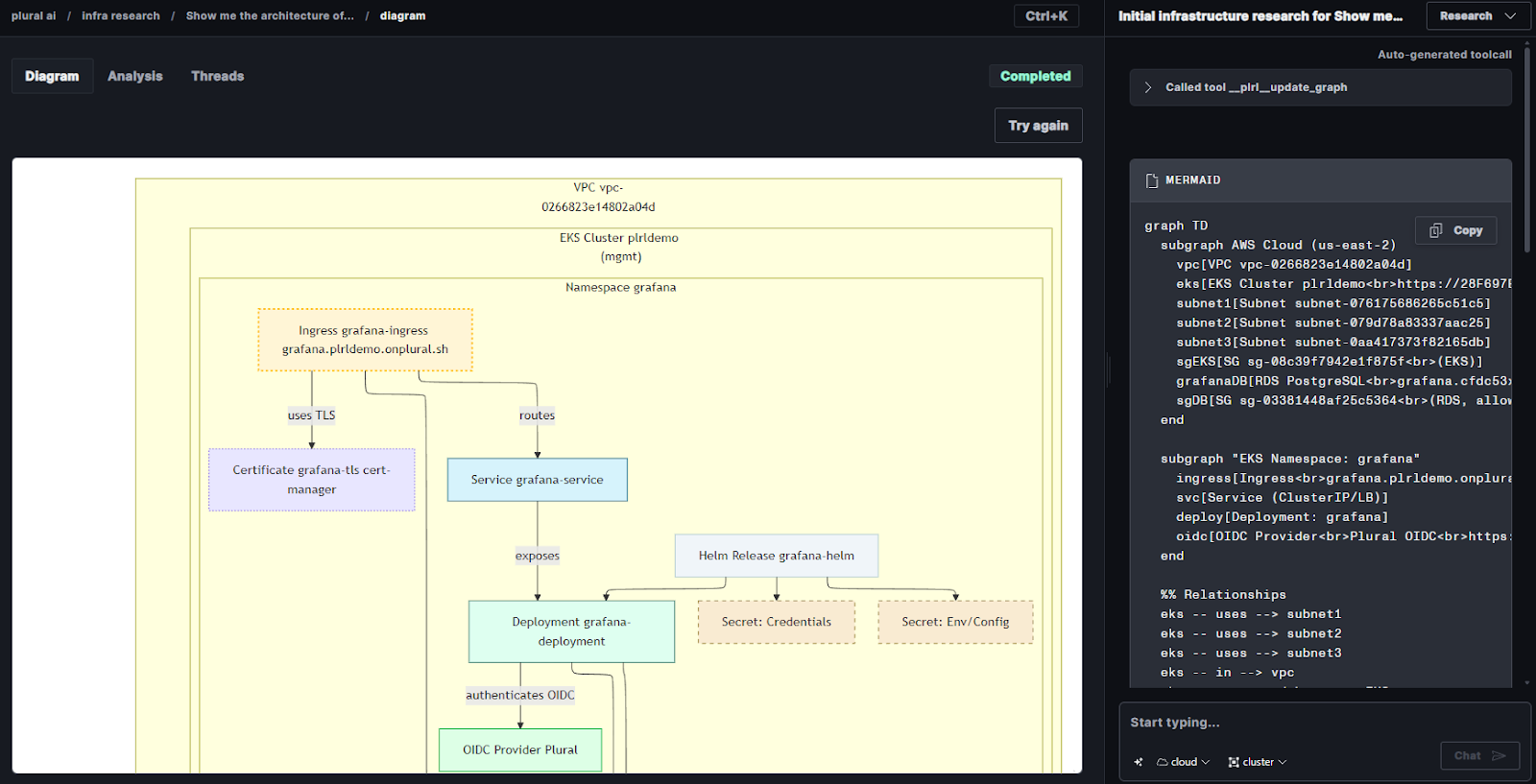1536x784 pixels.
Task: Open the Research mode dropdown
Action: (x=1477, y=16)
